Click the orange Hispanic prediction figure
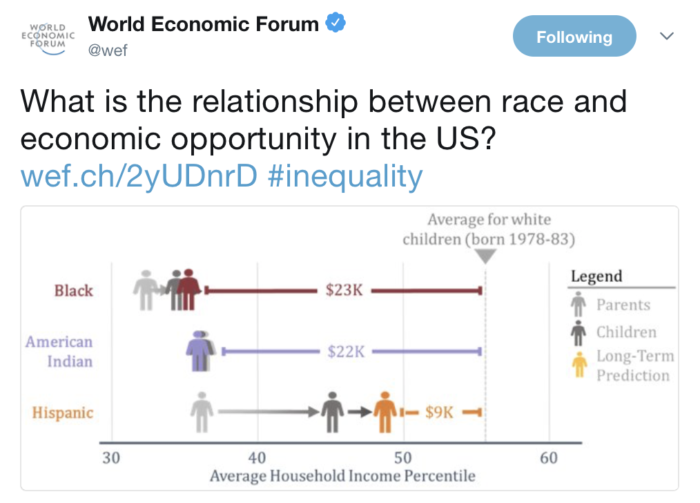Screen dimensions: 700x503 pyautogui.click(x=384, y=410)
